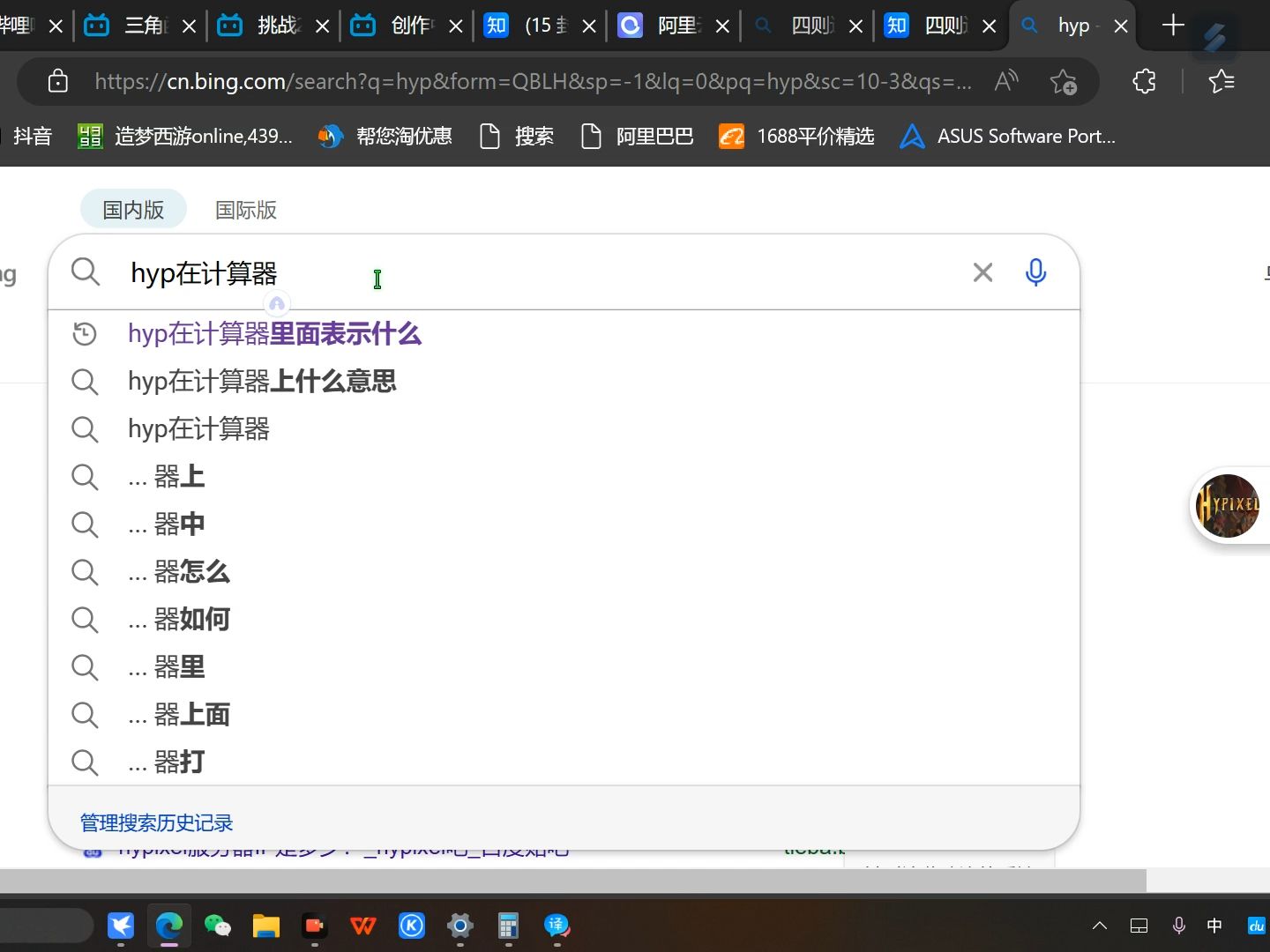
Task: Open the favorites star list icon
Action: point(1221,81)
